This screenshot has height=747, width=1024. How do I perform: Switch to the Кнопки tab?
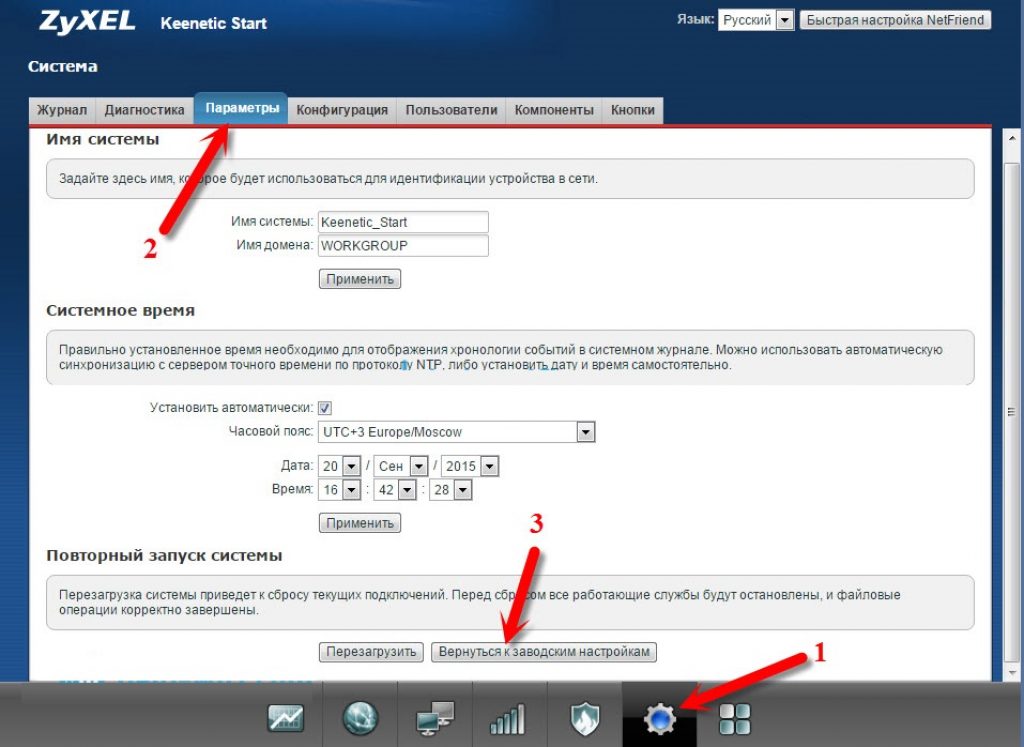633,110
